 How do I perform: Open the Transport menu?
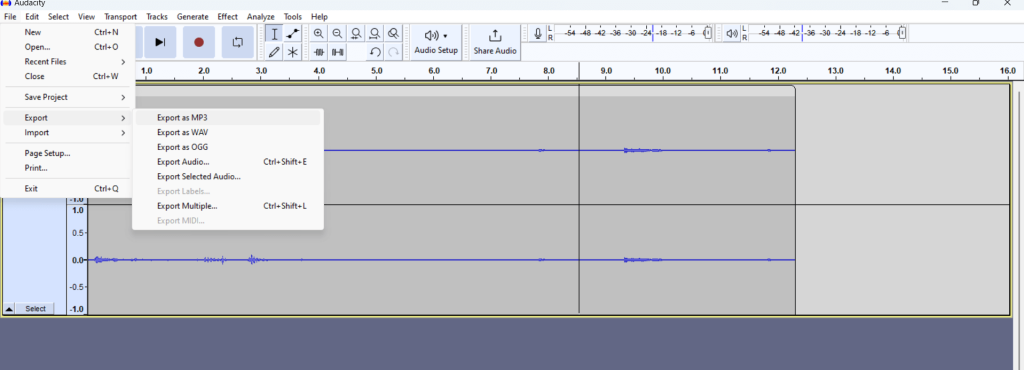coord(121,16)
